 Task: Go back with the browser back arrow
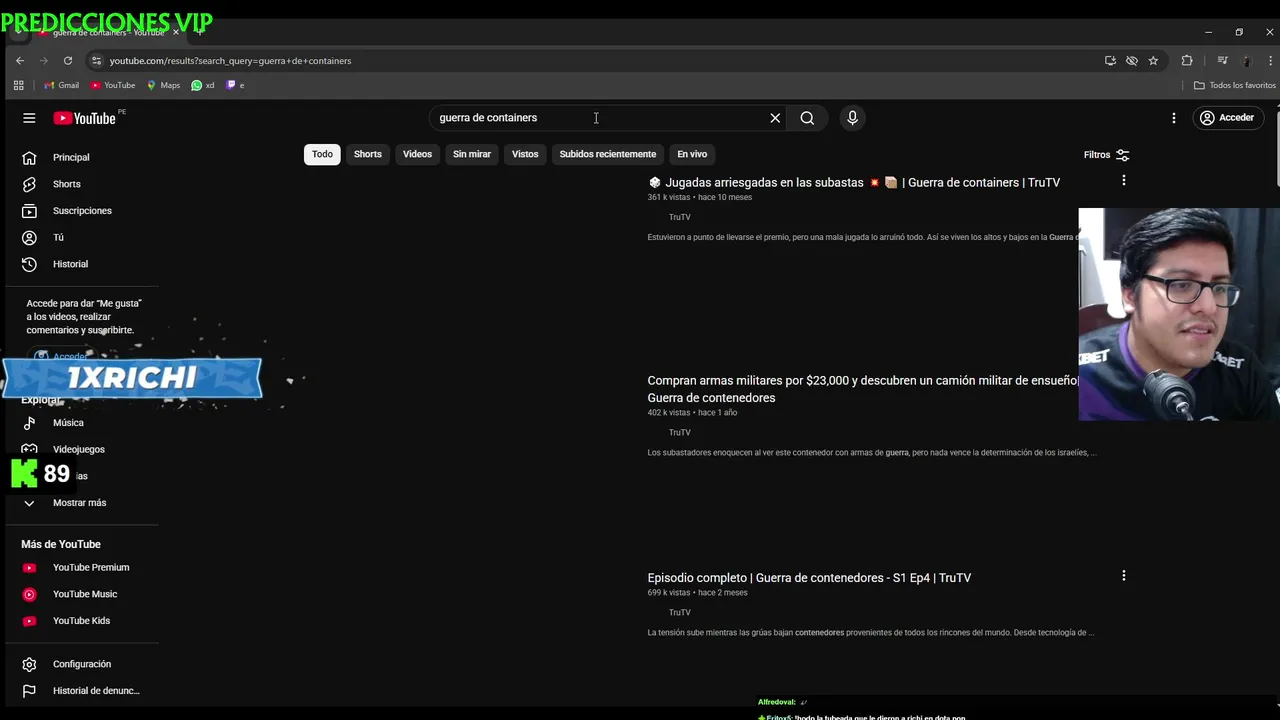pyautogui.click(x=20, y=61)
